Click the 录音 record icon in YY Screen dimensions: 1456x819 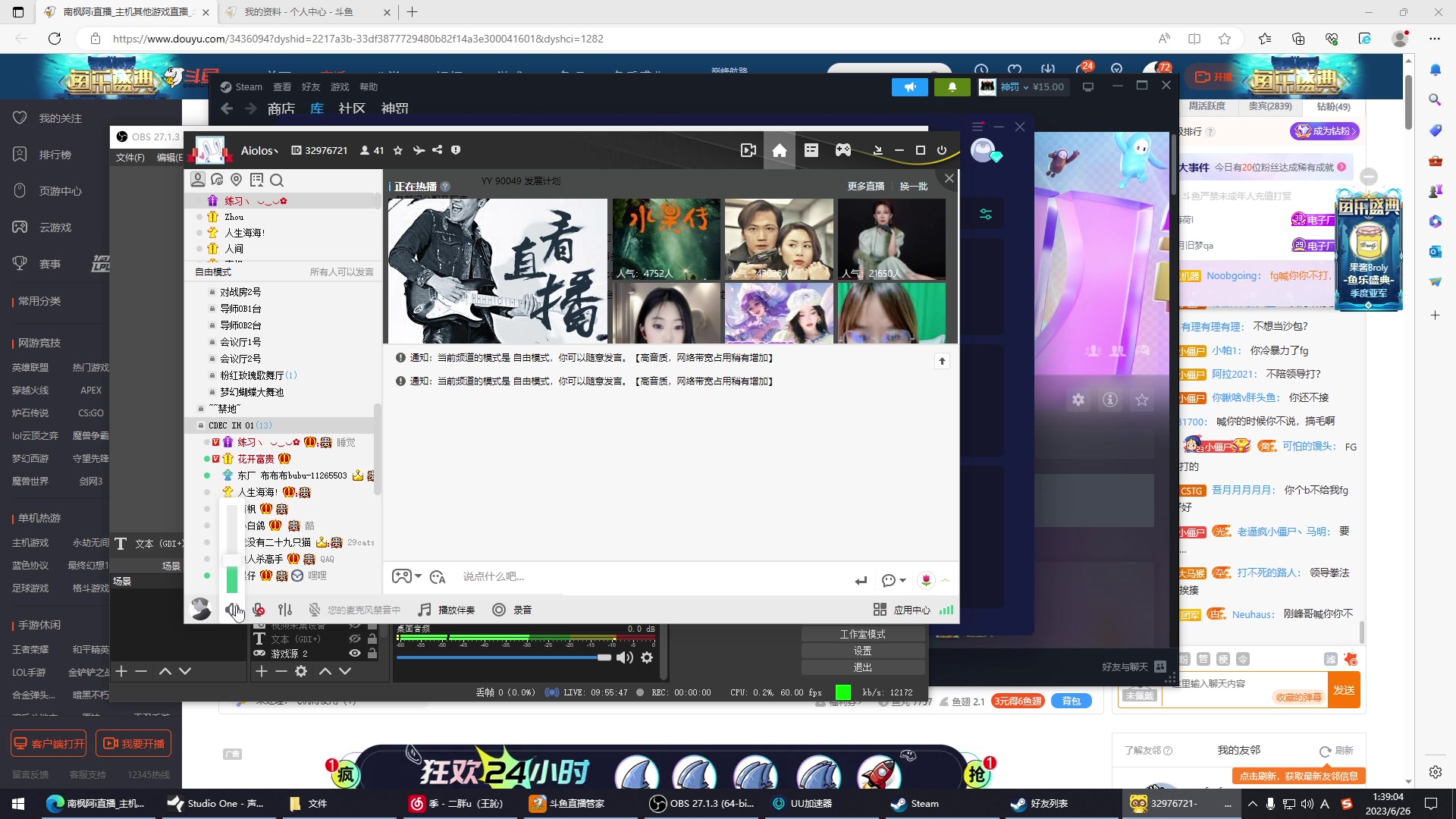[x=499, y=610]
